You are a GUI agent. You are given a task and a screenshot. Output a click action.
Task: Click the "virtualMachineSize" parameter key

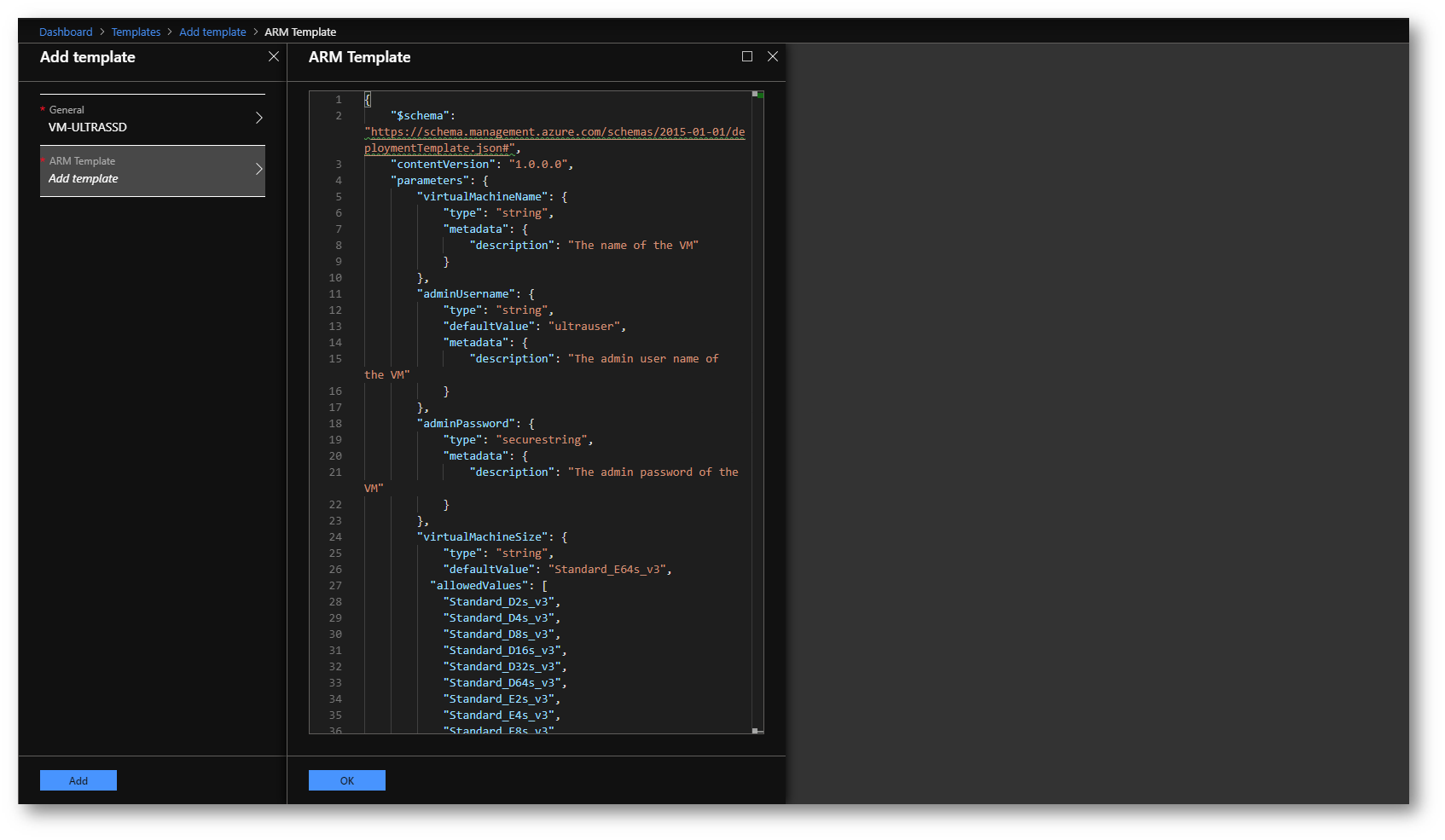tap(482, 537)
